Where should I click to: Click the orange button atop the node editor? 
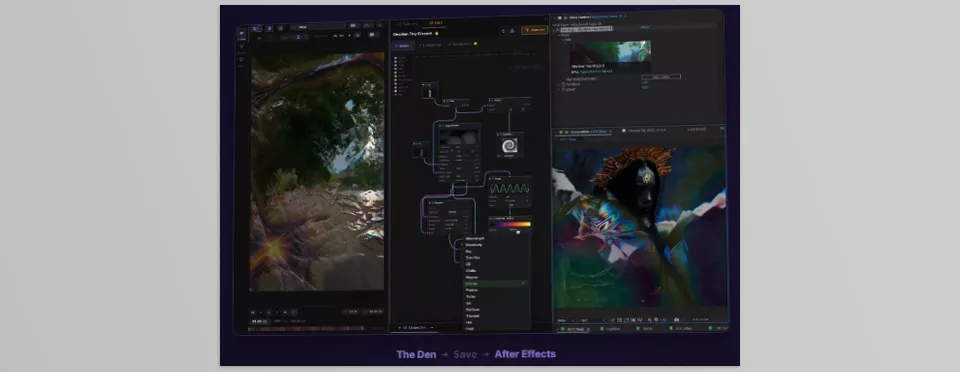(x=534, y=30)
